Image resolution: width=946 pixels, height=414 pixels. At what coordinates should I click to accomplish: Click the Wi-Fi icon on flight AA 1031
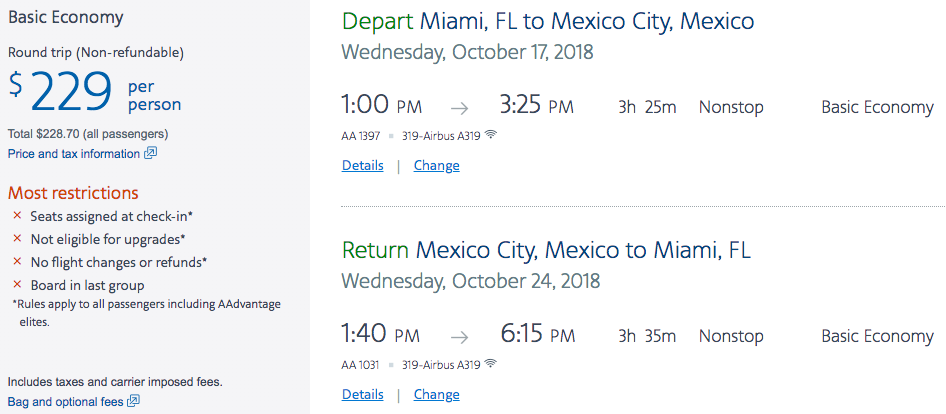click(491, 365)
